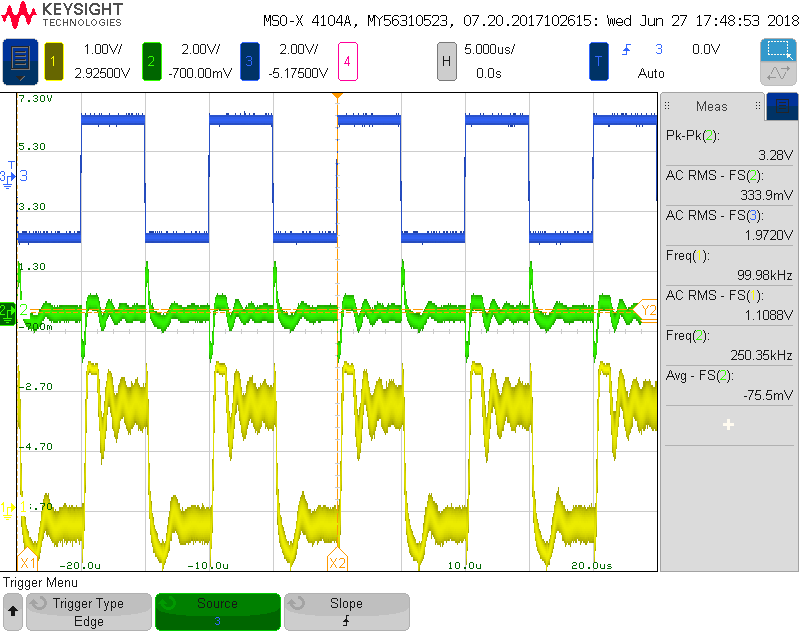This screenshot has height=632, width=800.
Task: Select the Meas sidebar tab
Action: 712,106
